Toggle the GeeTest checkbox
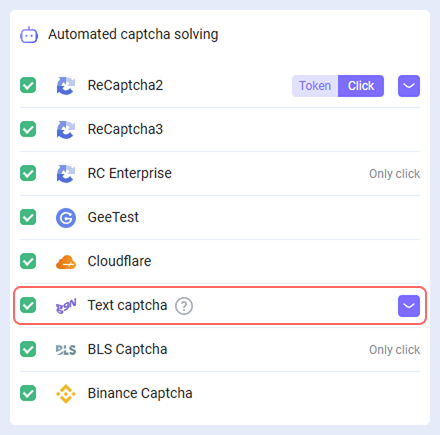Screen dimensions: 440x435 pyautogui.click(x=28, y=217)
